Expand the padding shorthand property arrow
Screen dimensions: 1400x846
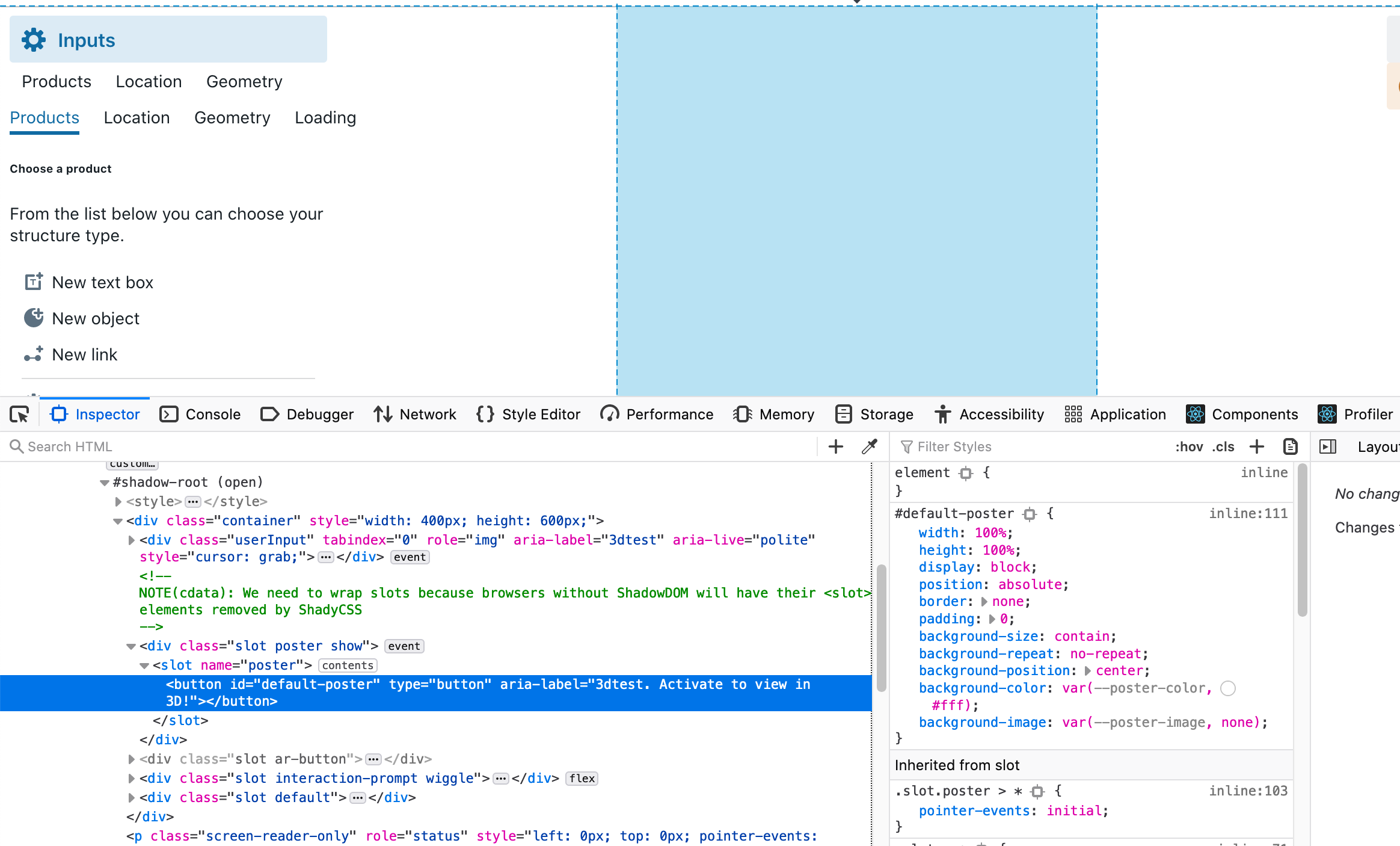pyautogui.click(x=992, y=619)
